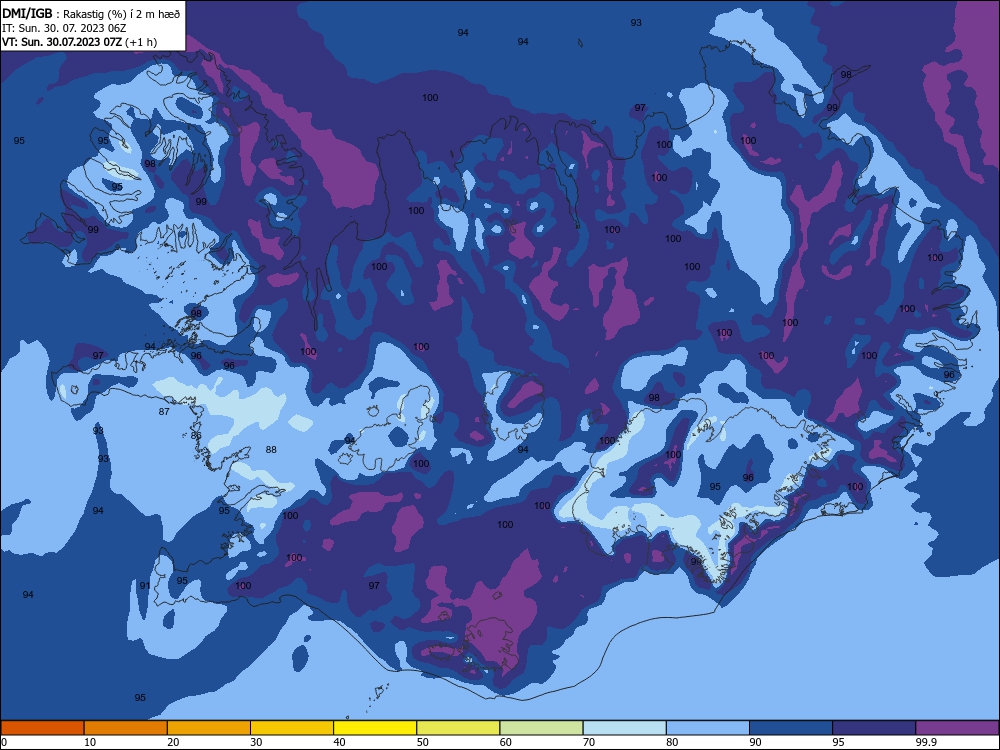Click the light green 60–70 legend swatch
This screenshot has height=750, width=1000.
click(541, 728)
